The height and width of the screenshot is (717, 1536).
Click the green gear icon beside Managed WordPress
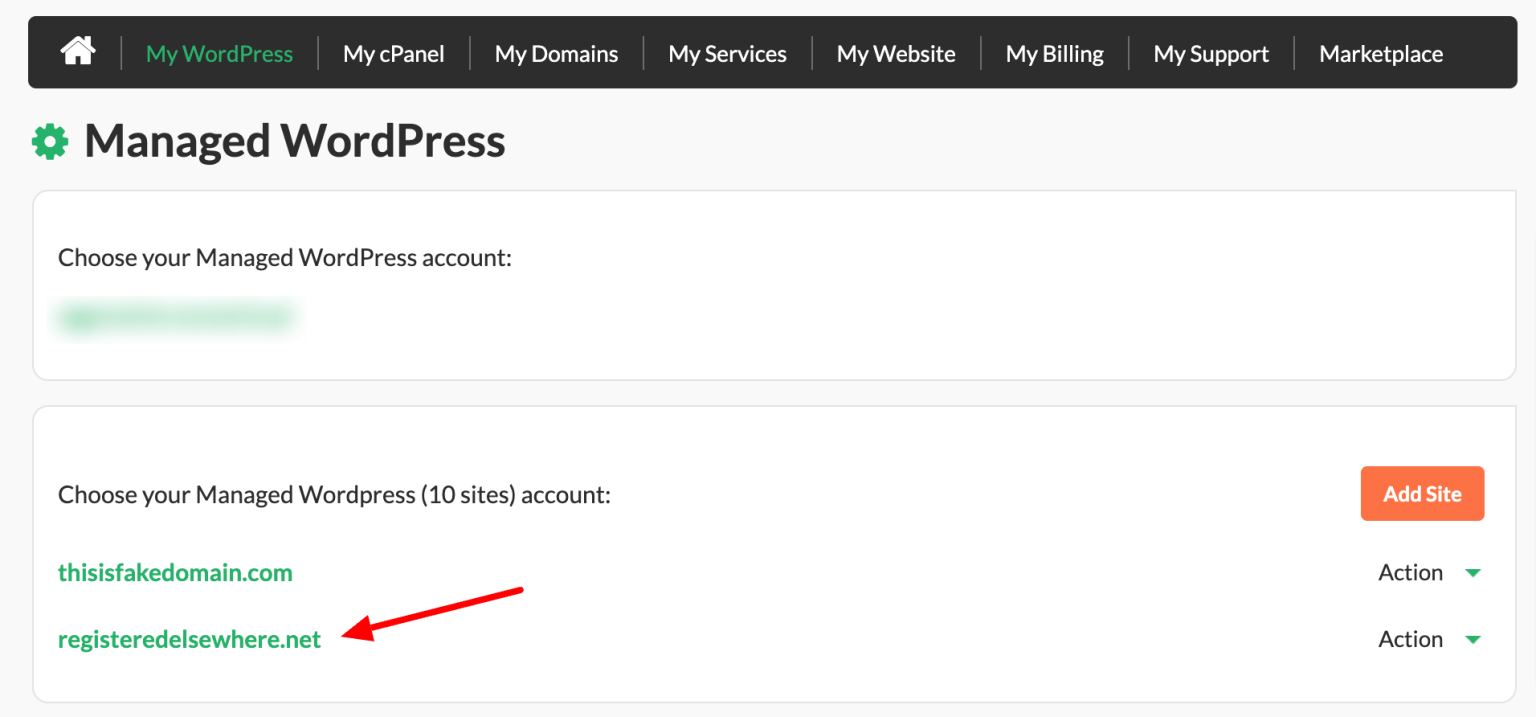click(x=50, y=142)
